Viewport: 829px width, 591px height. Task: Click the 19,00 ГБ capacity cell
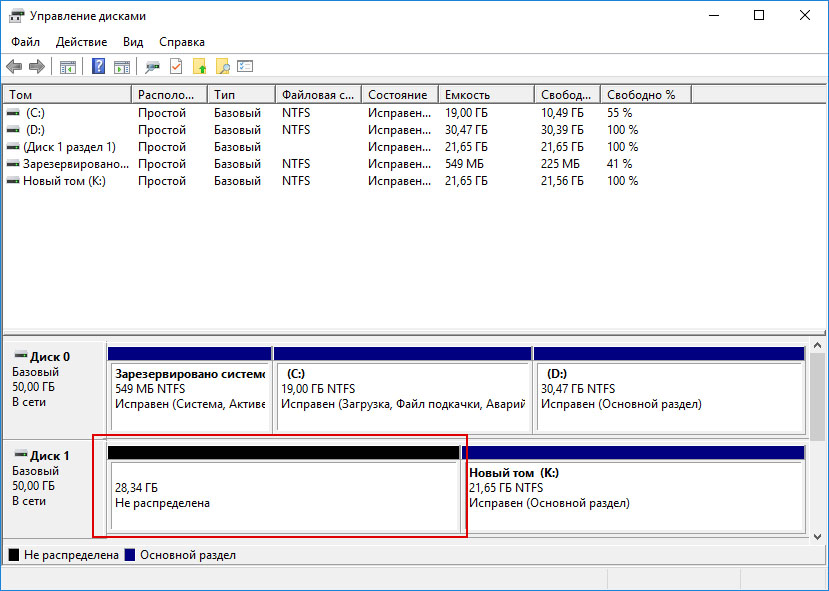(x=466, y=113)
